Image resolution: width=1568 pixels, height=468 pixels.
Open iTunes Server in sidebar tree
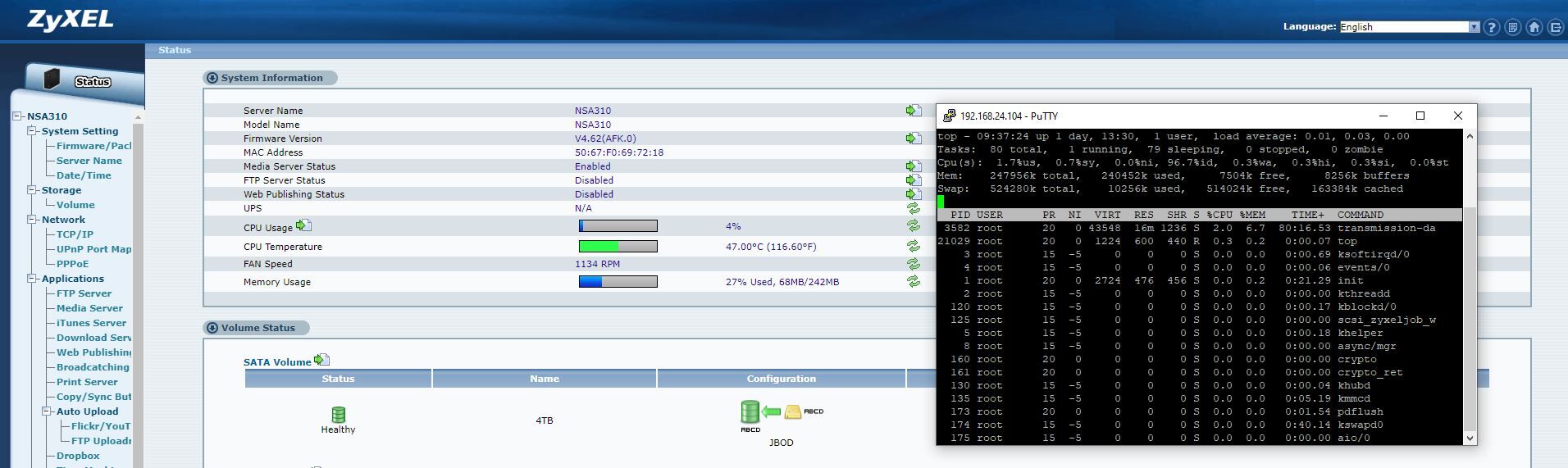[x=91, y=323]
